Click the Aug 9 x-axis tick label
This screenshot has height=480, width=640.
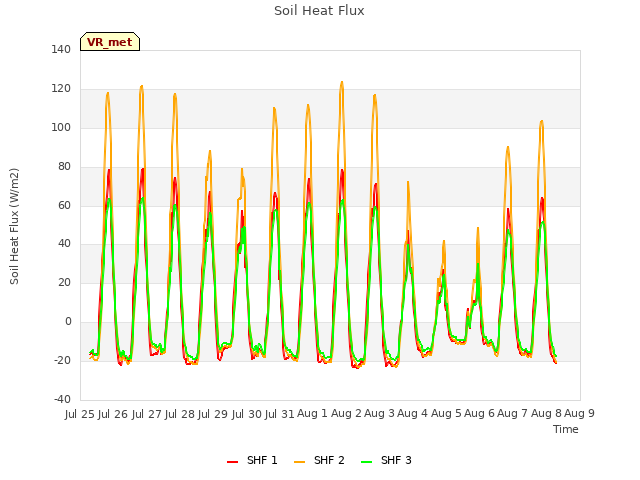tap(579, 414)
